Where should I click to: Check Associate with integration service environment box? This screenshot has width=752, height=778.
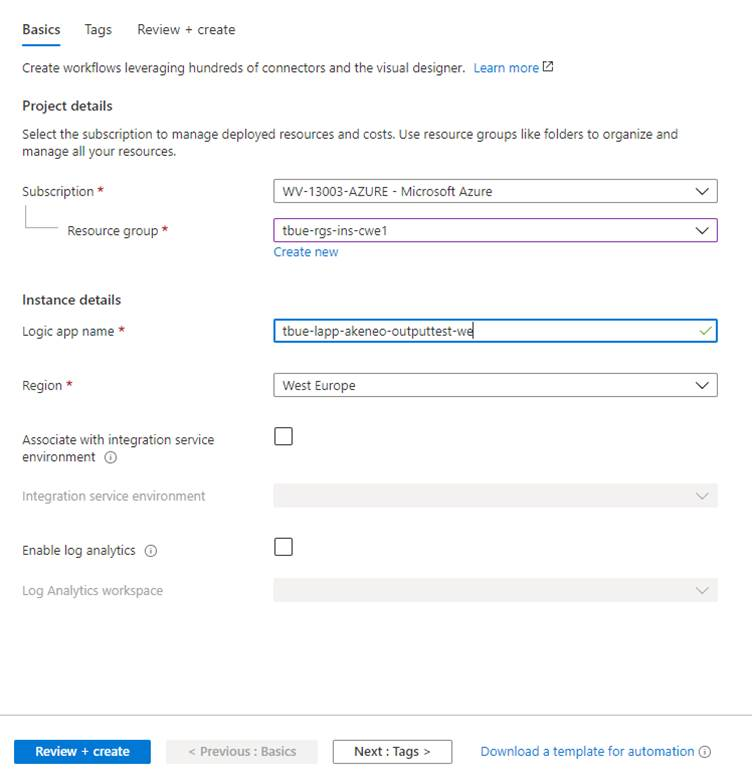(284, 436)
